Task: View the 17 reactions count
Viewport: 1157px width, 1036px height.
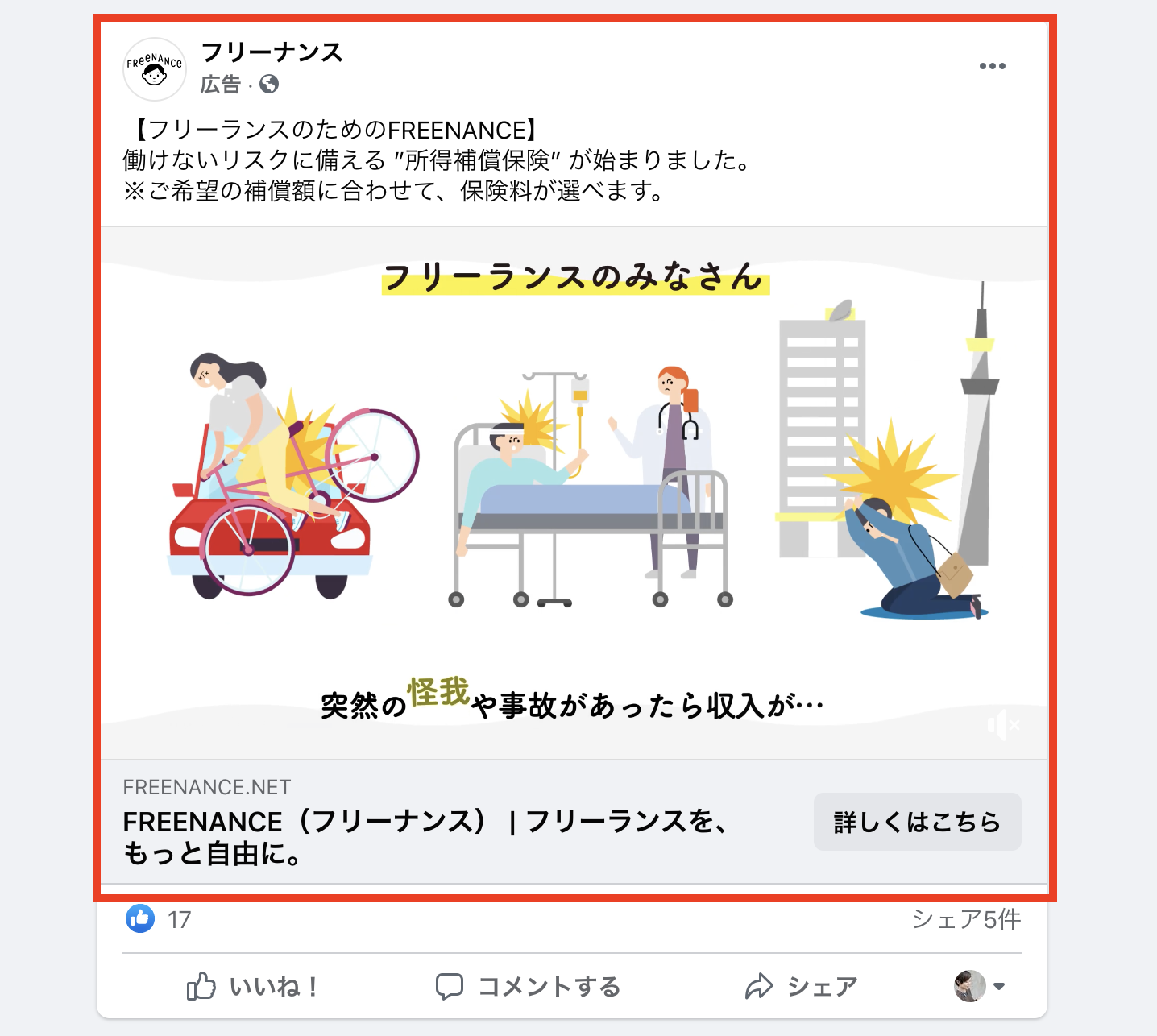Action: coord(179,920)
